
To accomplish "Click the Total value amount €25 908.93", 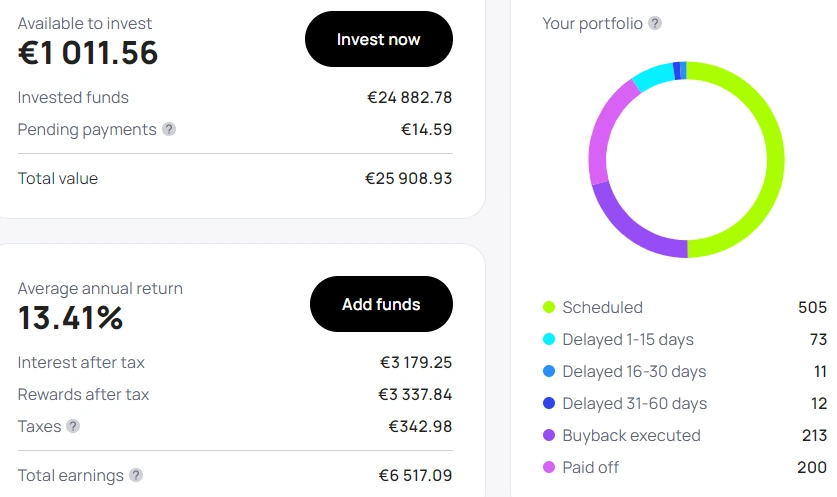I will click(408, 179).
